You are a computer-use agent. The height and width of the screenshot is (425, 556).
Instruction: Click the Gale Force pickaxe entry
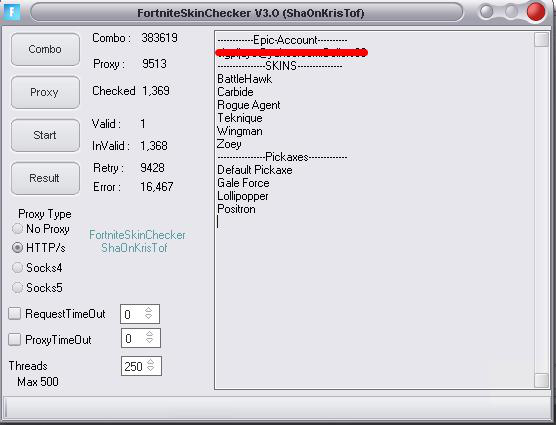[243, 183]
